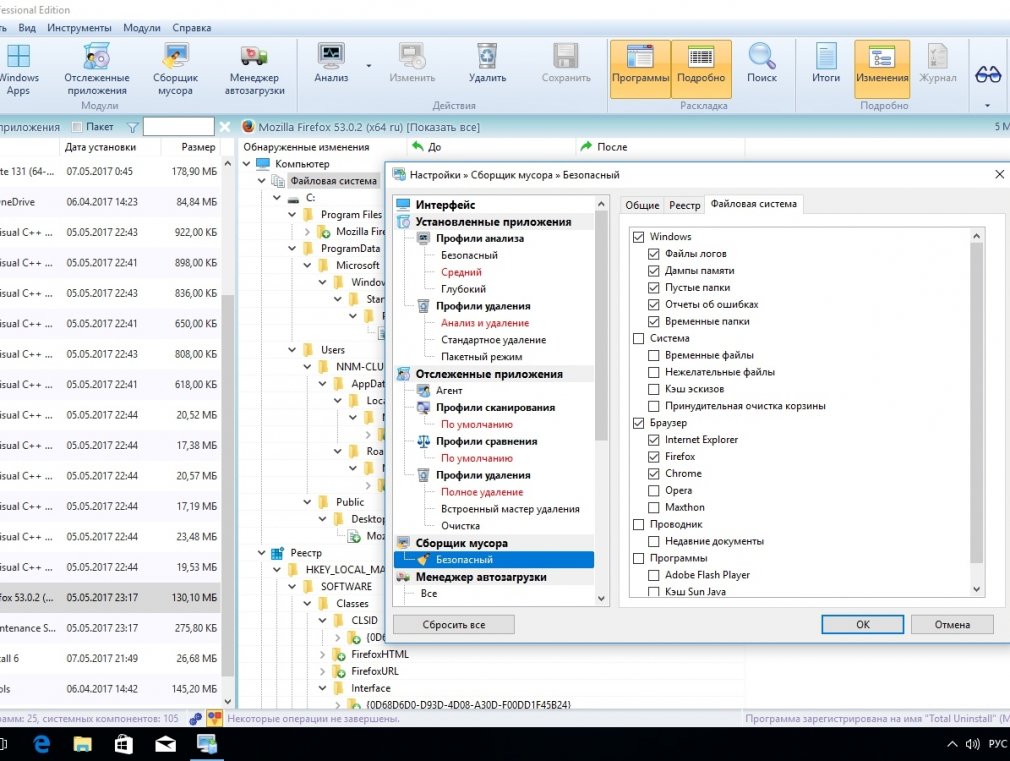Open the Windows Apps module
The height and width of the screenshot is (761, 1010).
(x=18, y=70)
